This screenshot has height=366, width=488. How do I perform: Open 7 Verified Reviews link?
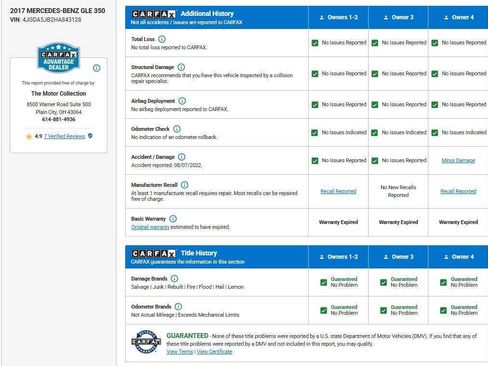pos(64,136)
